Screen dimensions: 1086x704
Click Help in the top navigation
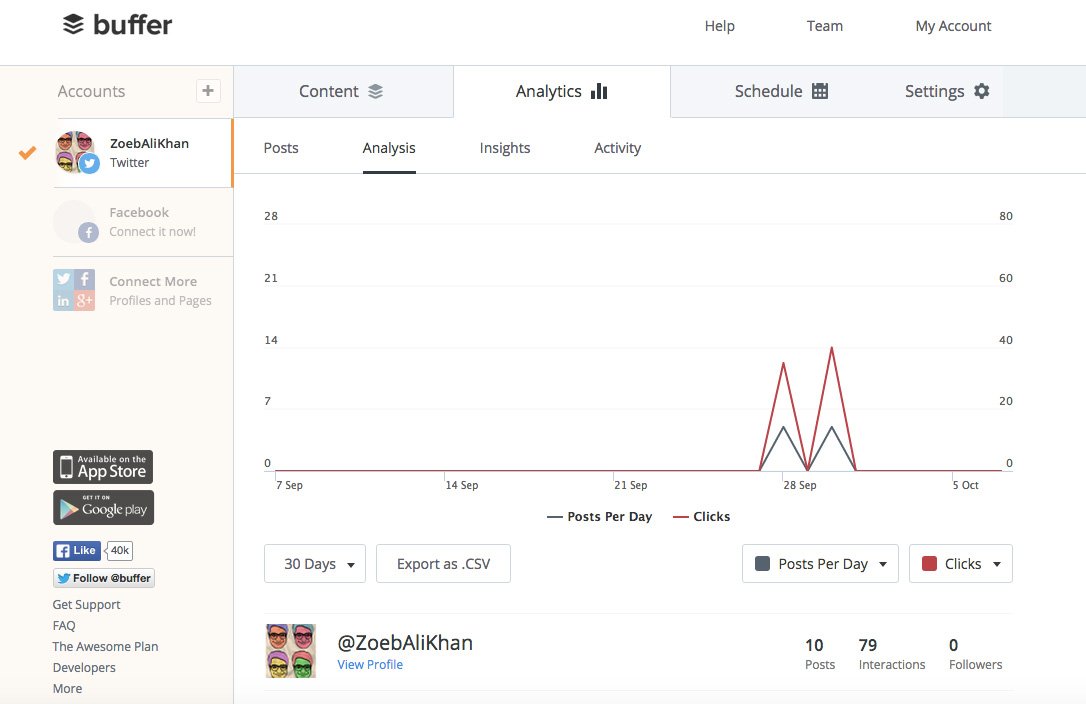tap(720, 26)
